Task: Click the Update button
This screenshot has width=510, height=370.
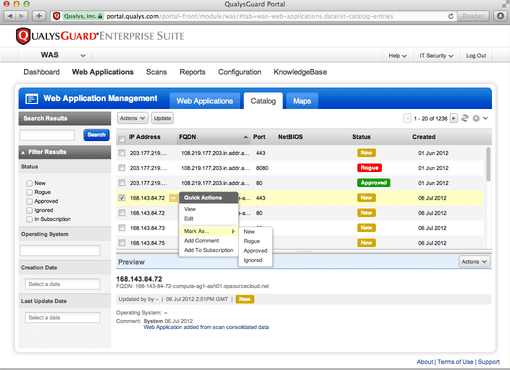Action: click(162, 118)
